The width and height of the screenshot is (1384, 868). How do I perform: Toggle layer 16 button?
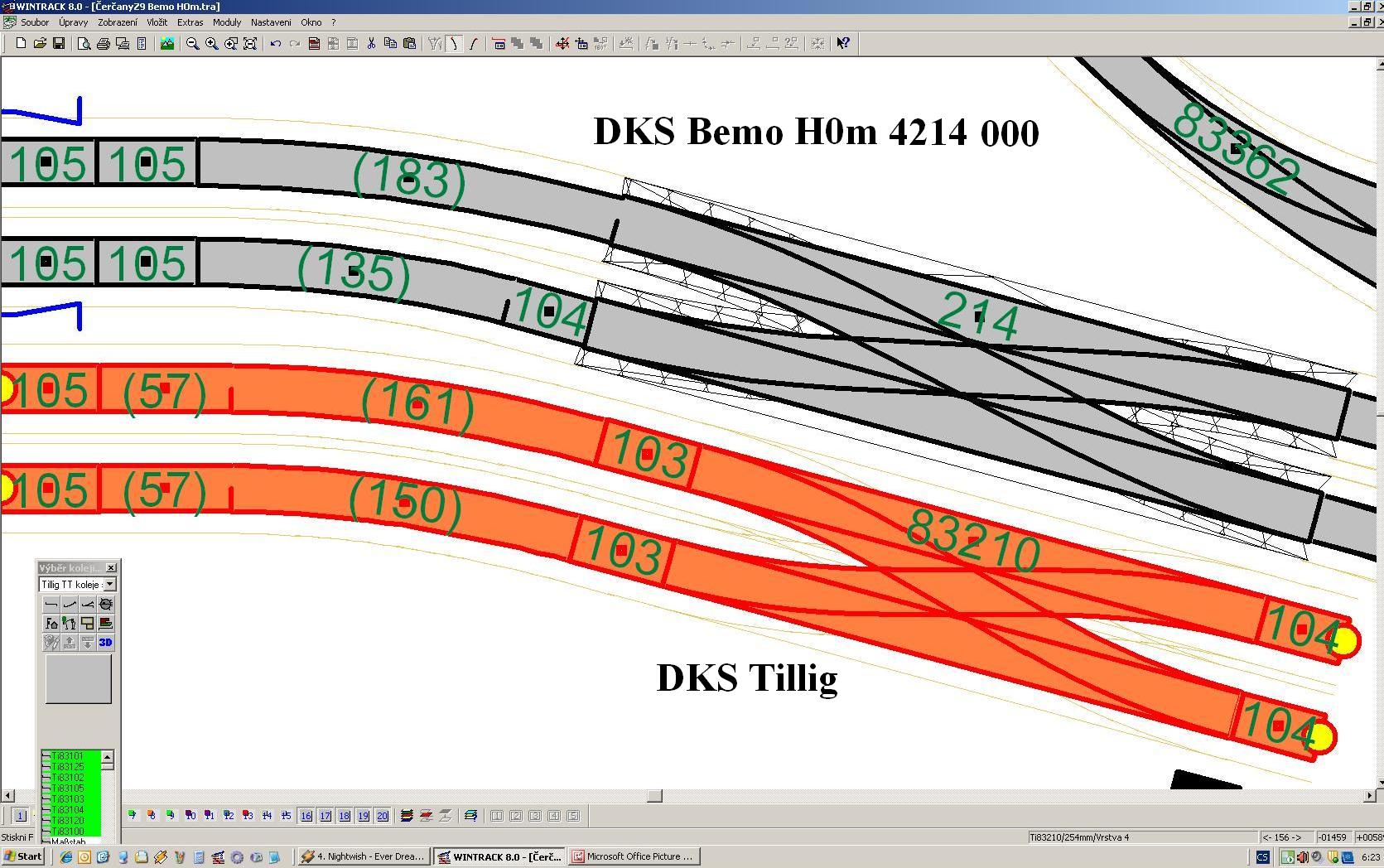tap(306, 816)
